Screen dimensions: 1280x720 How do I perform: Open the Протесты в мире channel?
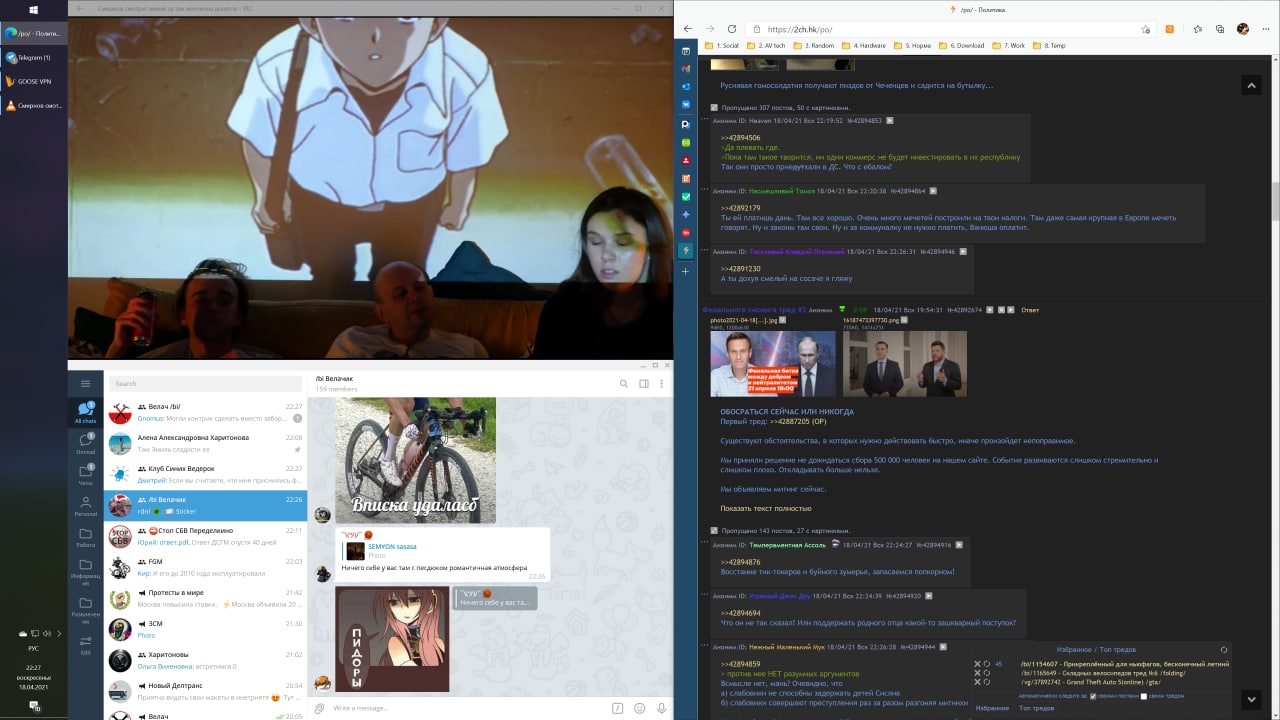(x=205, y=598)
